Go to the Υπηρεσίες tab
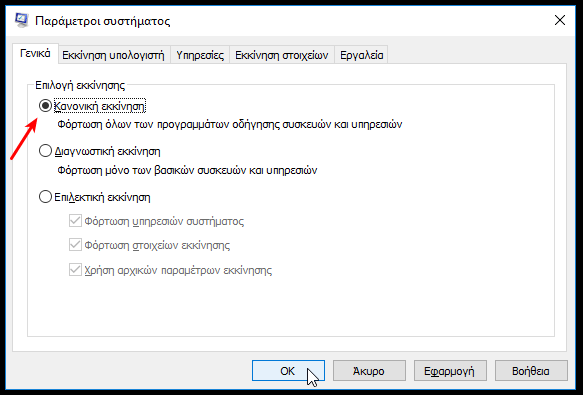 pos(200,55)
